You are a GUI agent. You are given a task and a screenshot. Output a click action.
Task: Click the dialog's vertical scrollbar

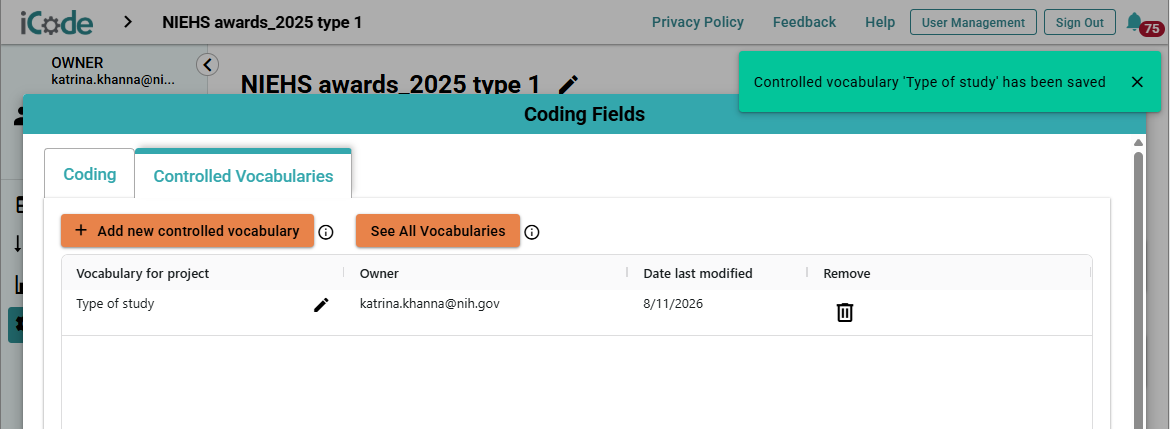[1138, 291]
